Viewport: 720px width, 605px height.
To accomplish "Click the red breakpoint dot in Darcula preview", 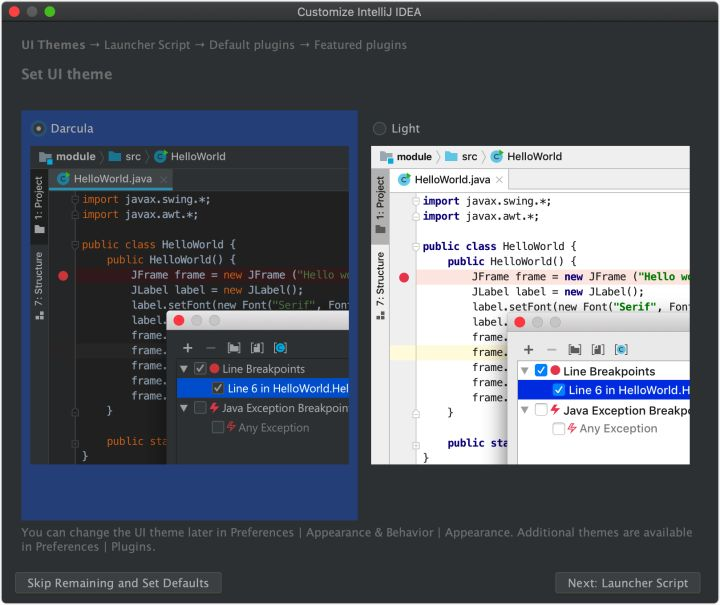I will point(63,275).
